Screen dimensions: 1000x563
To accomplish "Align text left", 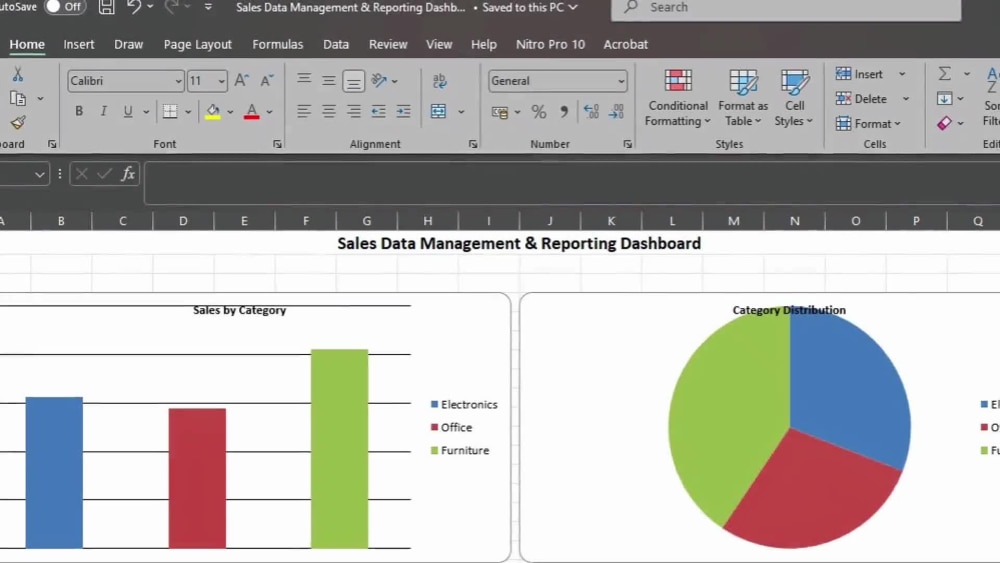I will pos(304,111).
